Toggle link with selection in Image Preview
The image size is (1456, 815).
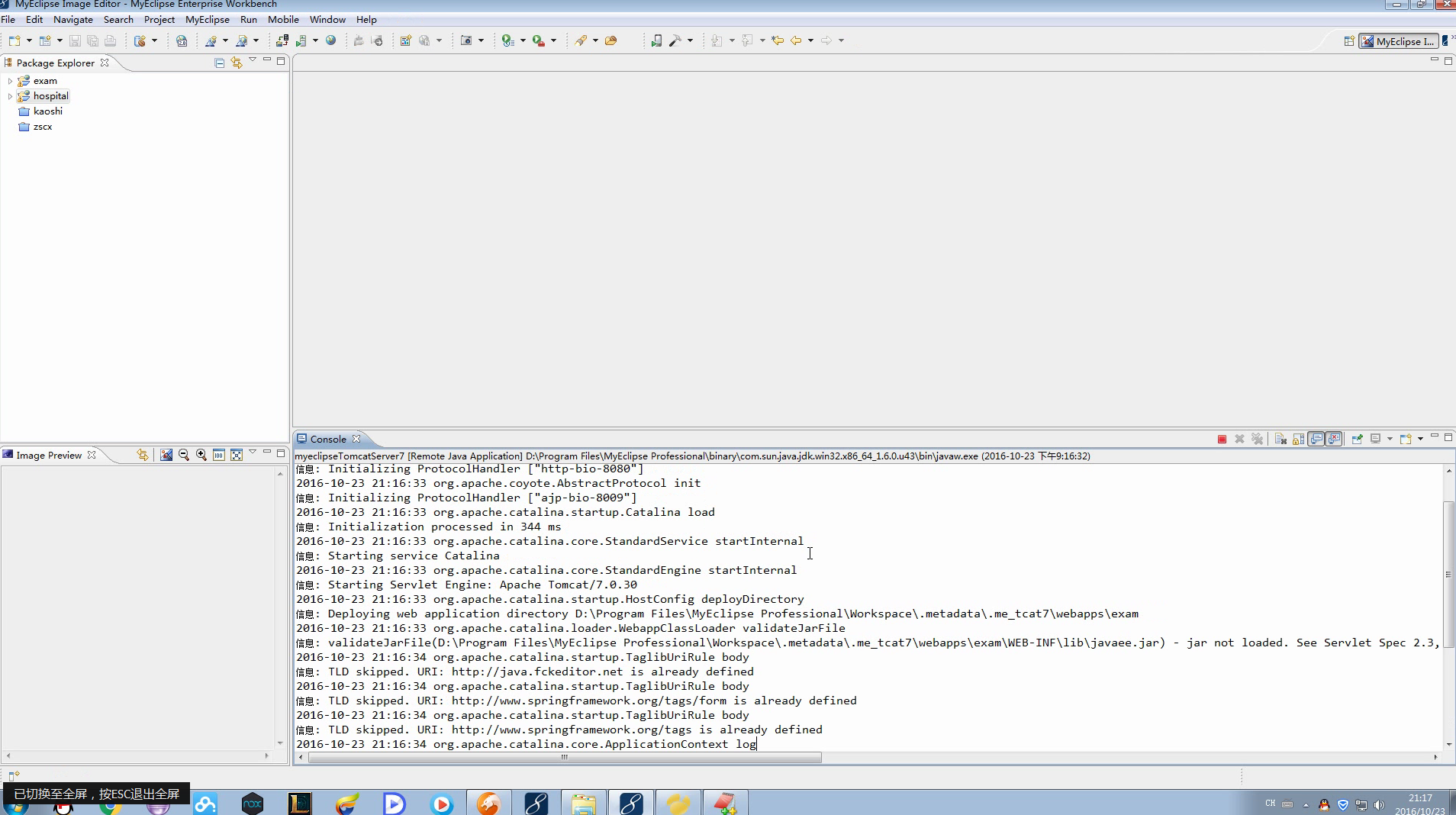tap(143, 455)
